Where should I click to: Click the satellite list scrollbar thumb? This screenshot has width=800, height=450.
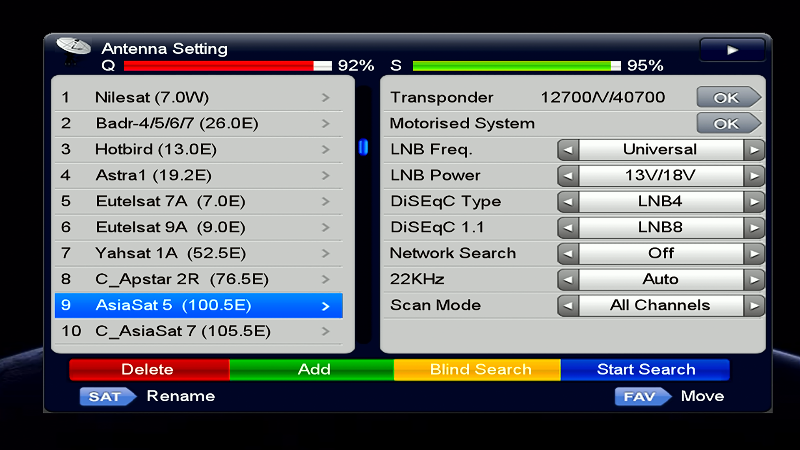[x=363, y=147]
